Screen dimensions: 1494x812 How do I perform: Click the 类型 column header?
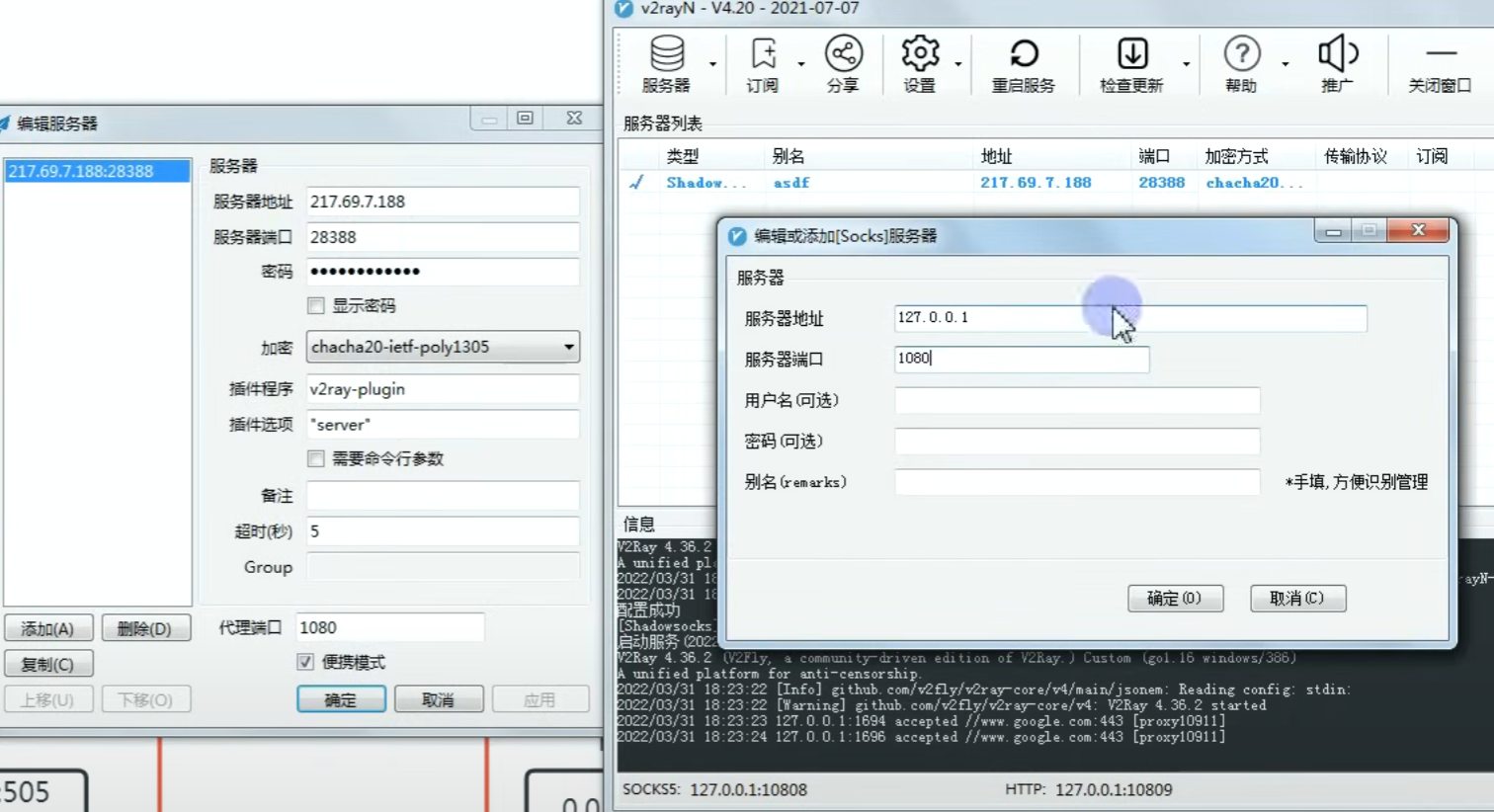click(x=683, y=156)
